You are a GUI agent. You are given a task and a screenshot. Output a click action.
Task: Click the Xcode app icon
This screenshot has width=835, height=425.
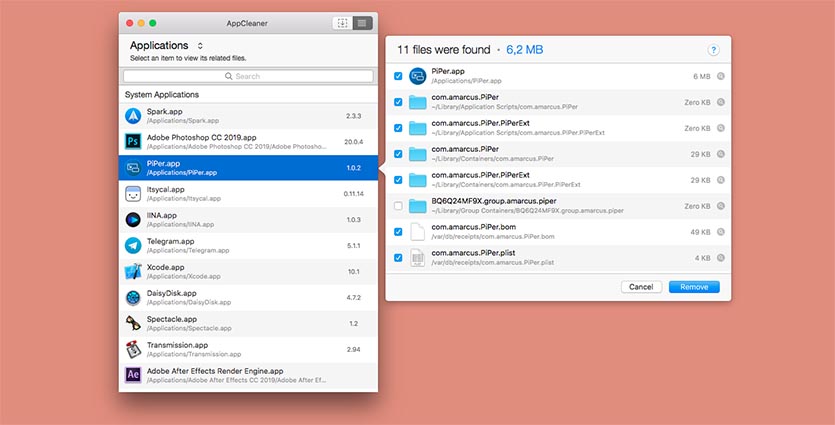[x=133, y=272]
